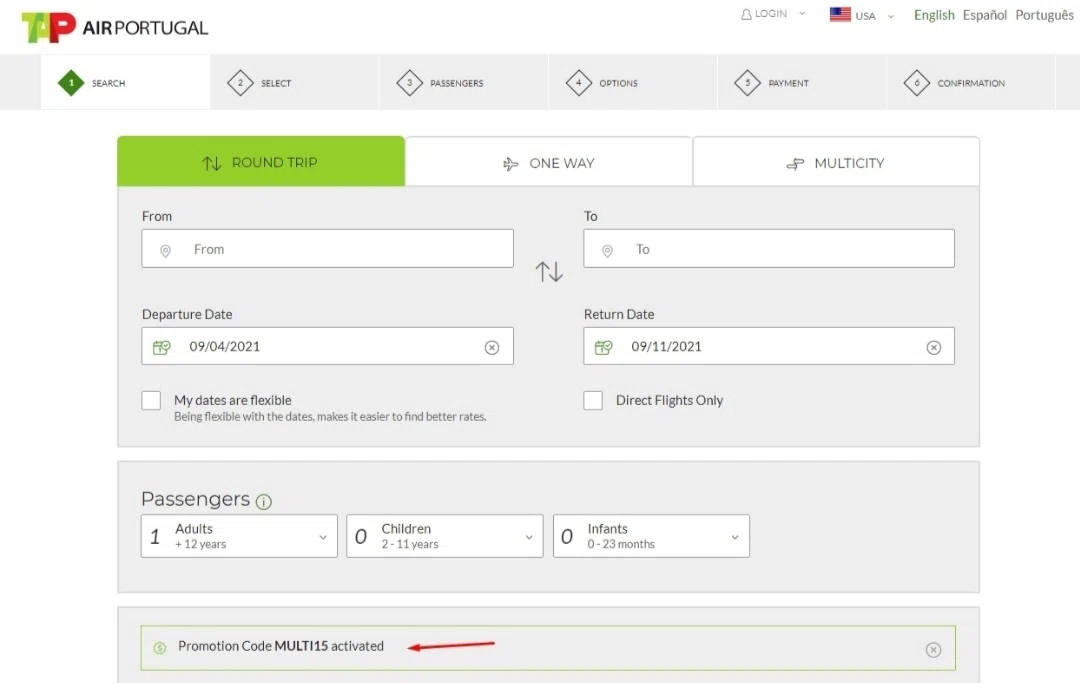The width and height of the screenshot is (1080, 683).
Task: Click the swap origin and destination arrows
Action: tap(549, 271)
